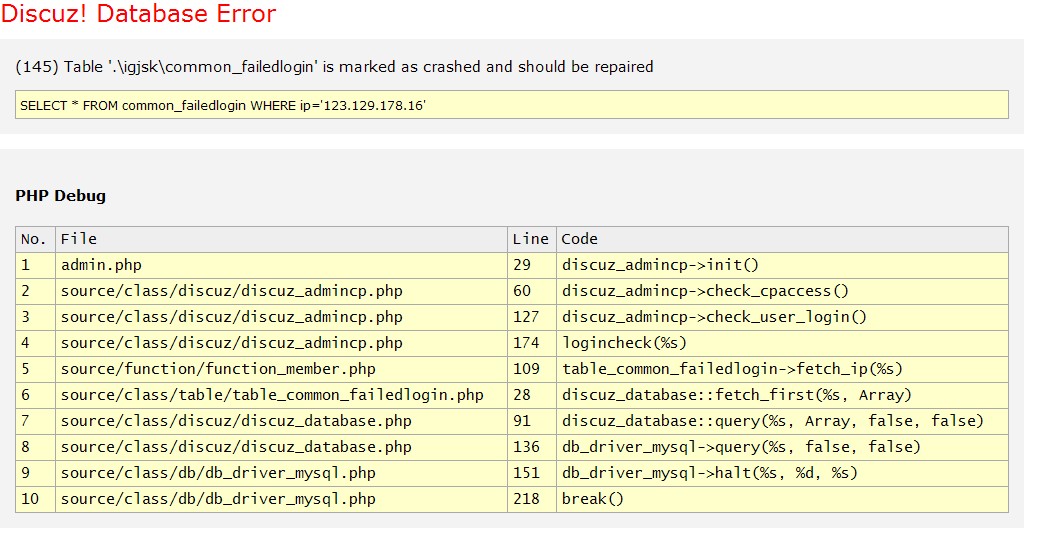Click the SELECT query SQL box

[x=512, y=105]
